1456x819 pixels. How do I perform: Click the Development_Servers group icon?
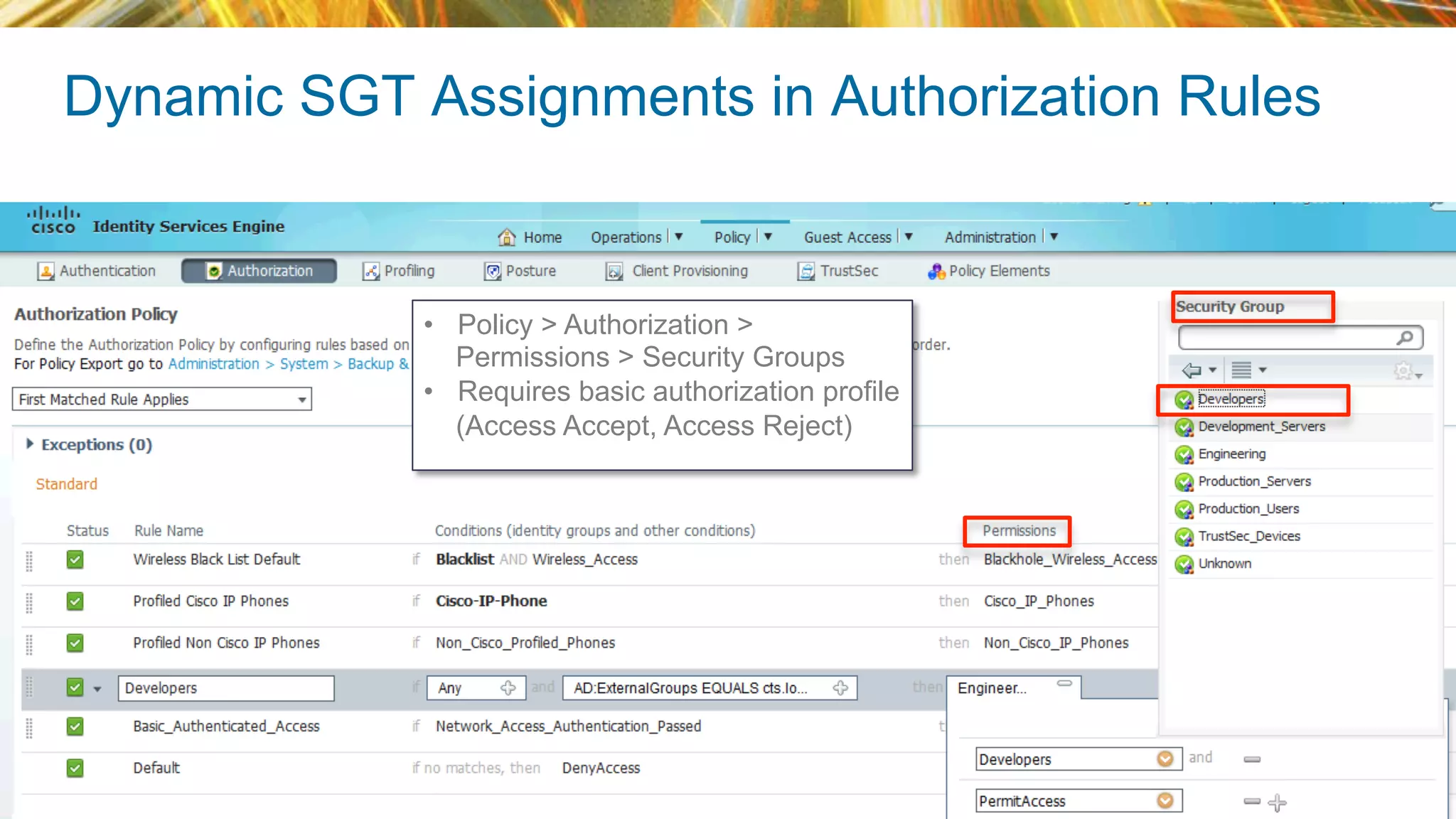(x=1184, y=427)
